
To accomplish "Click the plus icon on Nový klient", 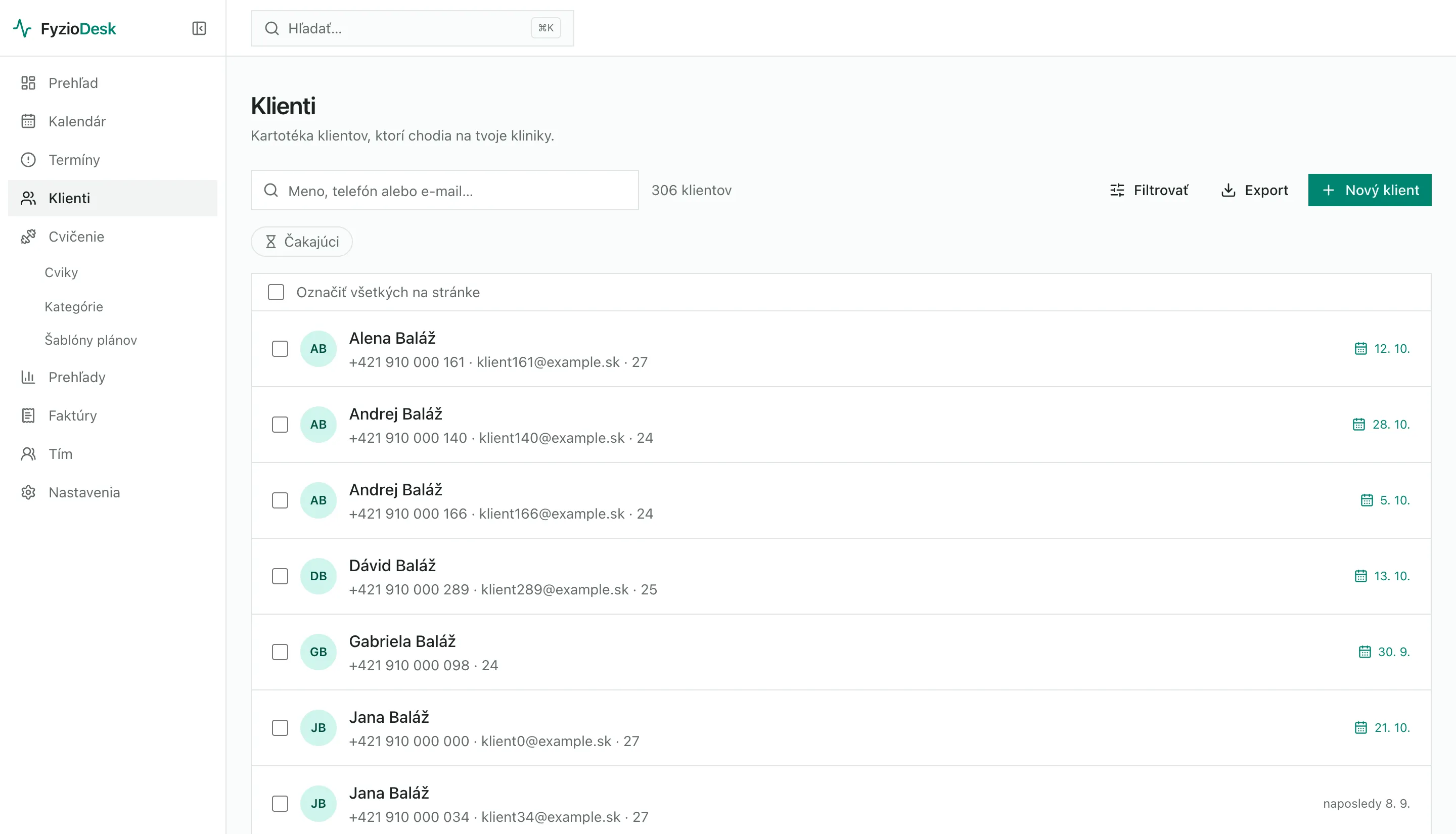I will 1329,190.
